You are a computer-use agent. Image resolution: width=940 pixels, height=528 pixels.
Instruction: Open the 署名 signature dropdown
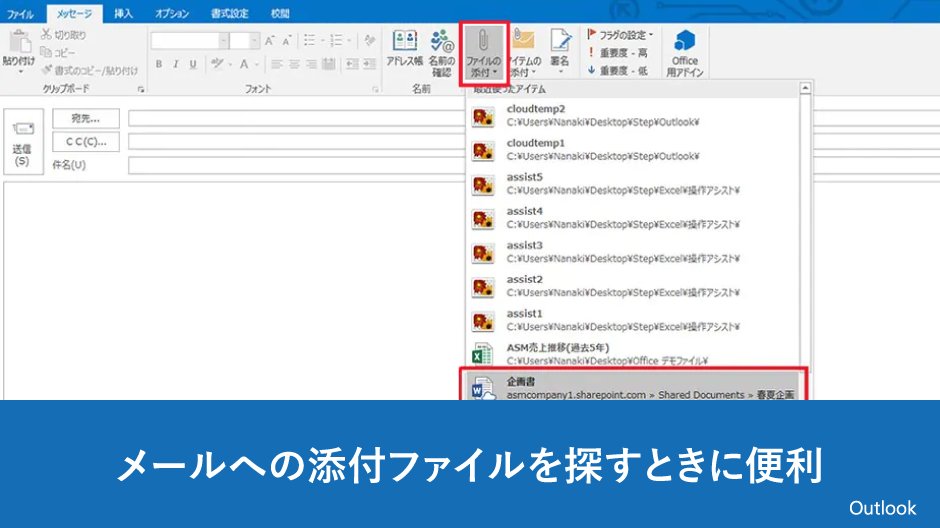[x=560, y=52]
